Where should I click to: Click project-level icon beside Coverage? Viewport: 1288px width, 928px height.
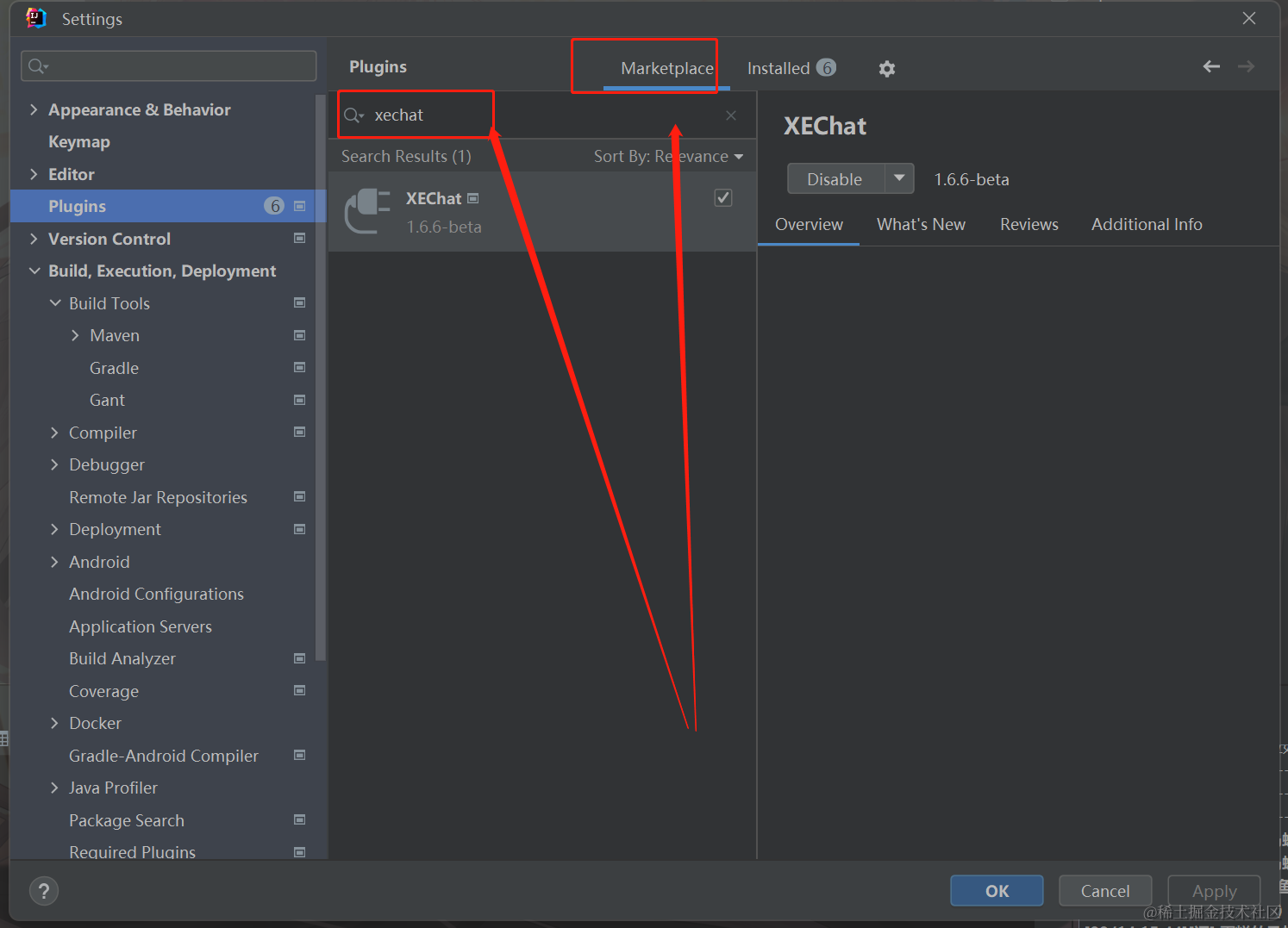pyautogui.click(x=300, y=690)
